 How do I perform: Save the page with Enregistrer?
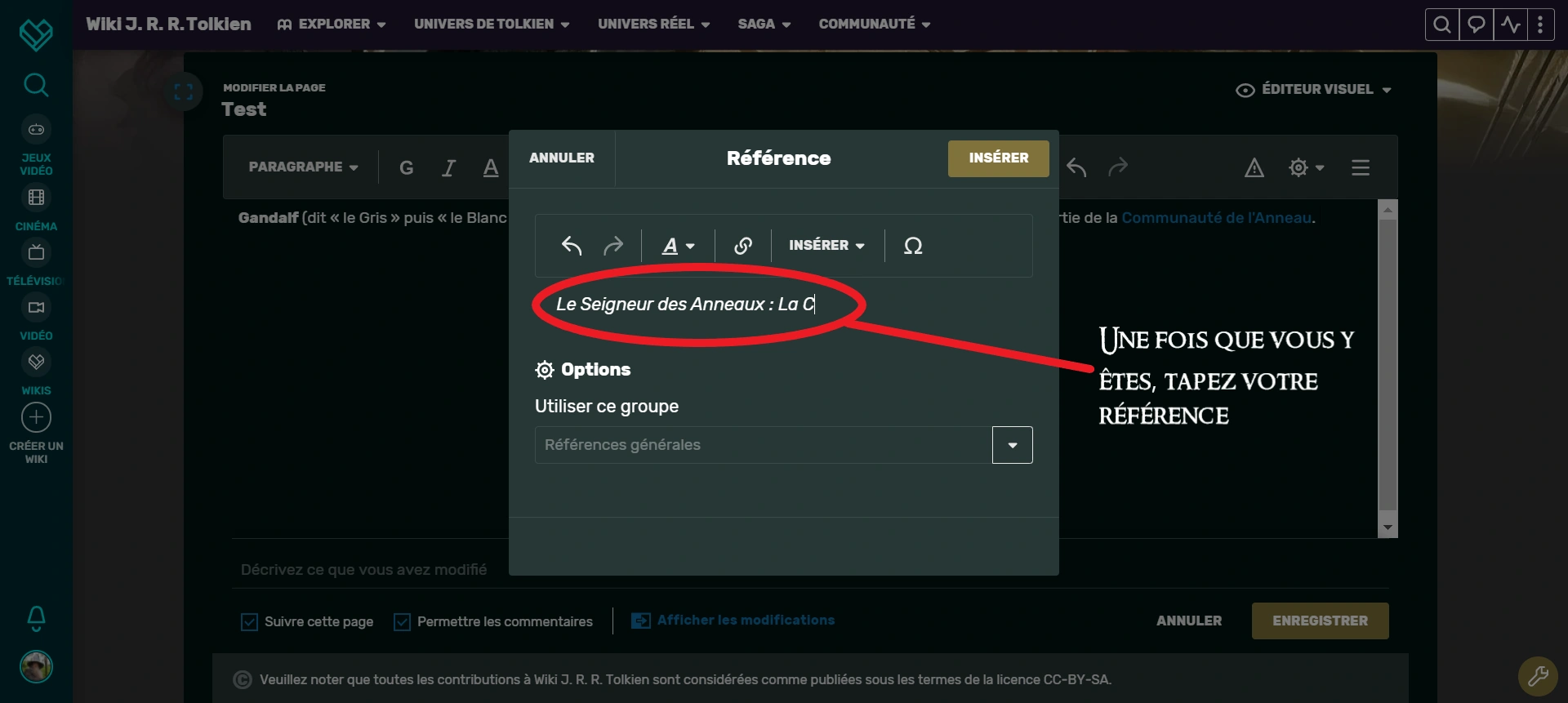[x=1320, y=621]
